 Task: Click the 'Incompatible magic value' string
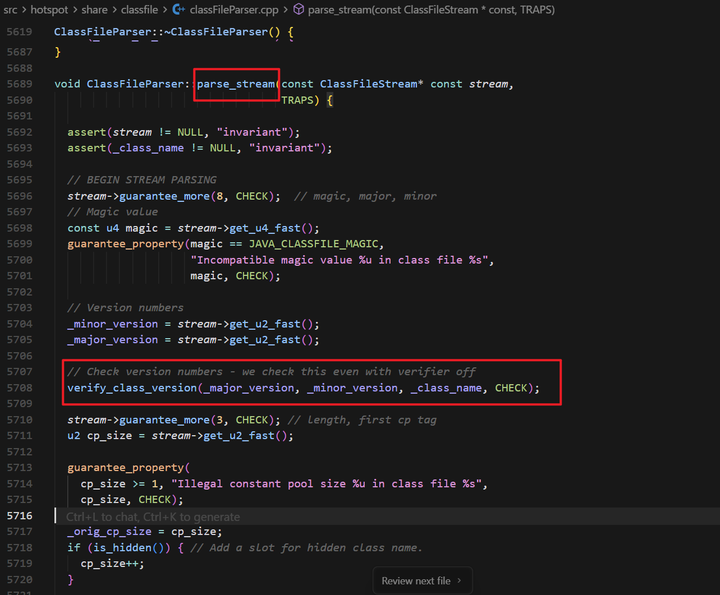click(339, 260)
